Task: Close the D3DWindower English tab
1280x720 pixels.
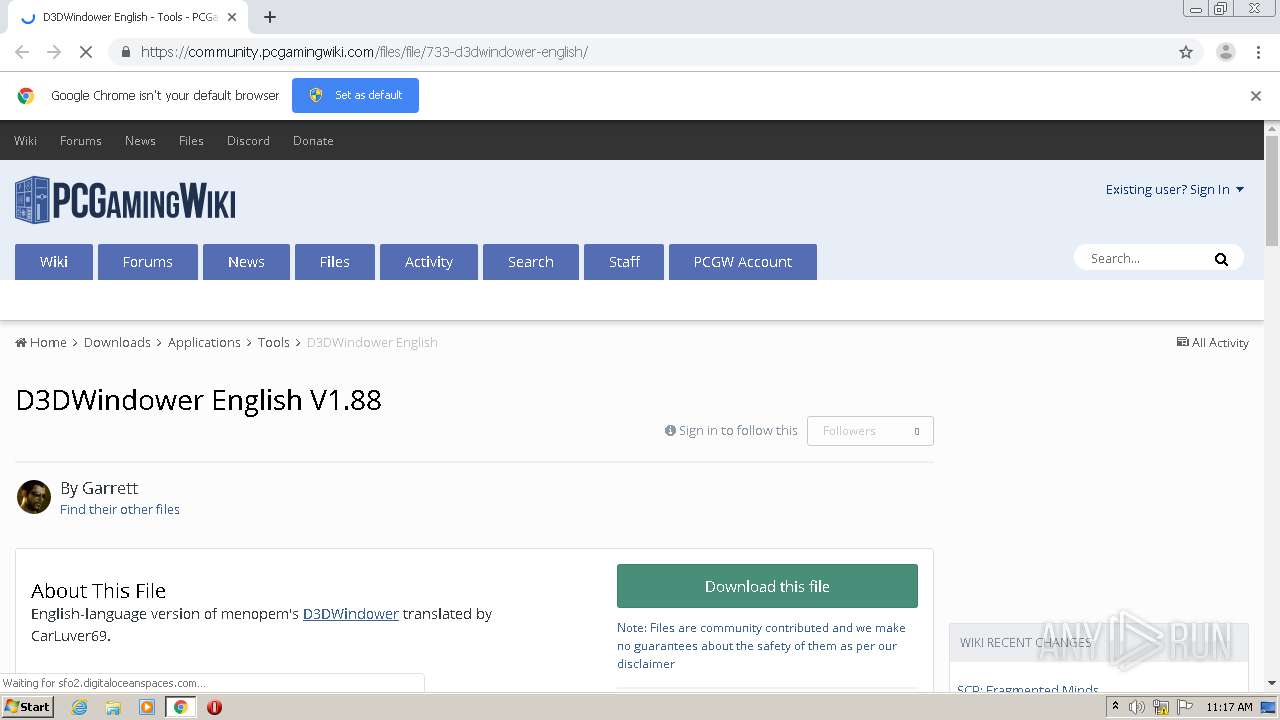Action: [x=232, y=17]
